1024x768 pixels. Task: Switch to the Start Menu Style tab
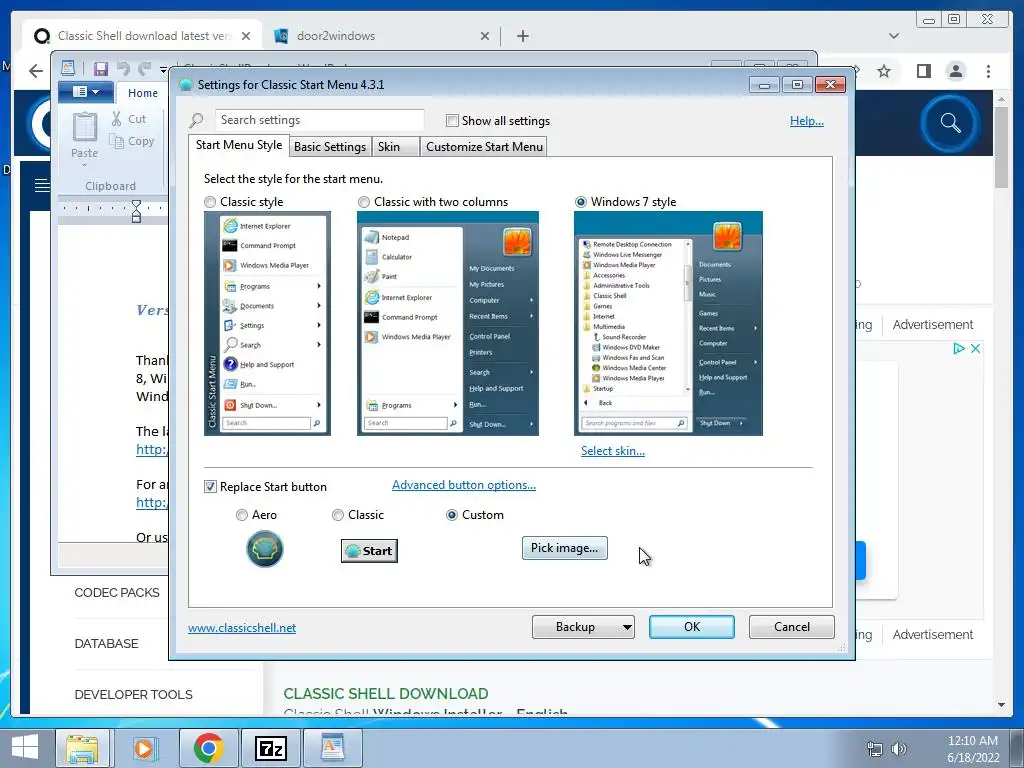239,145
